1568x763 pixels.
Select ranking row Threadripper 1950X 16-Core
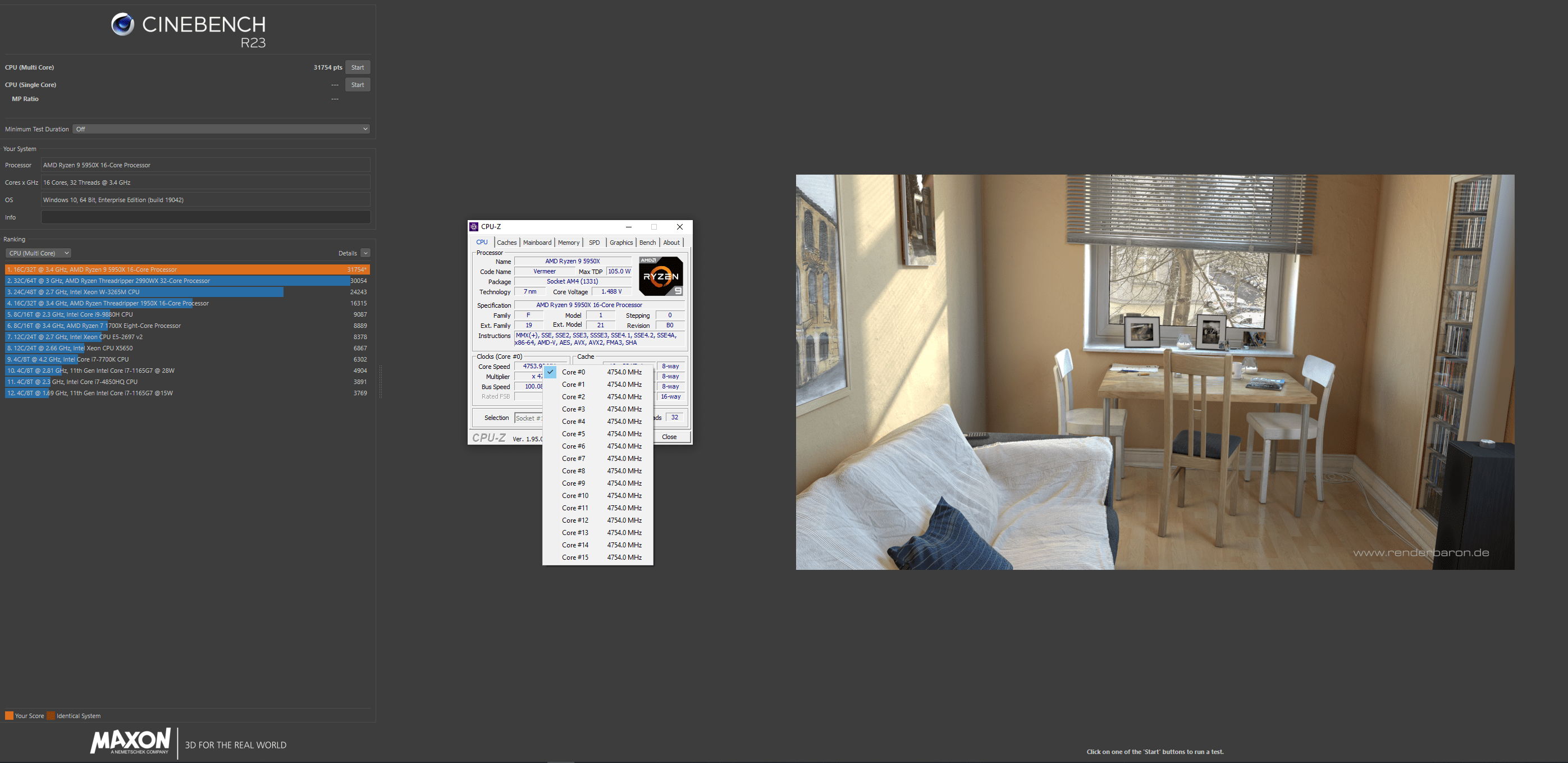tap(188, 303)
